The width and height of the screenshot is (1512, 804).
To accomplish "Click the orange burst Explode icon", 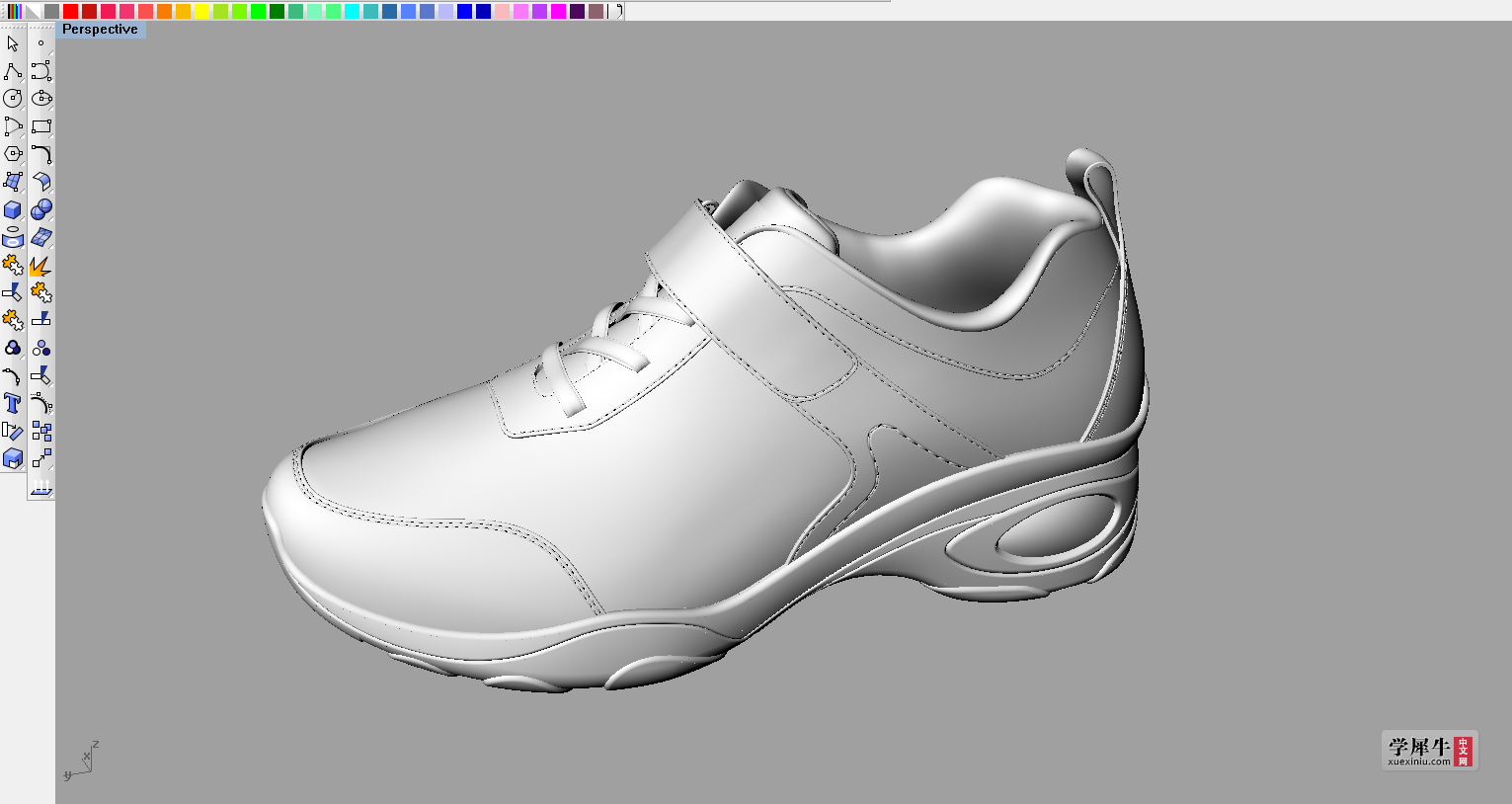I will [x=40, y=265].
